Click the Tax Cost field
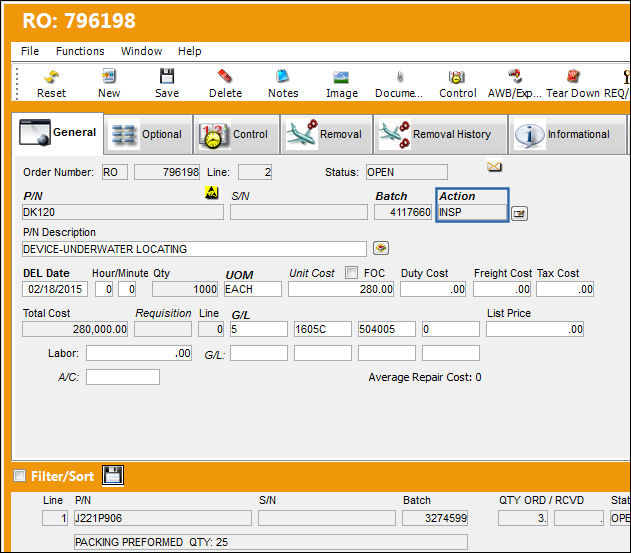This screenshot has width=631, height=553. [565, 289]
